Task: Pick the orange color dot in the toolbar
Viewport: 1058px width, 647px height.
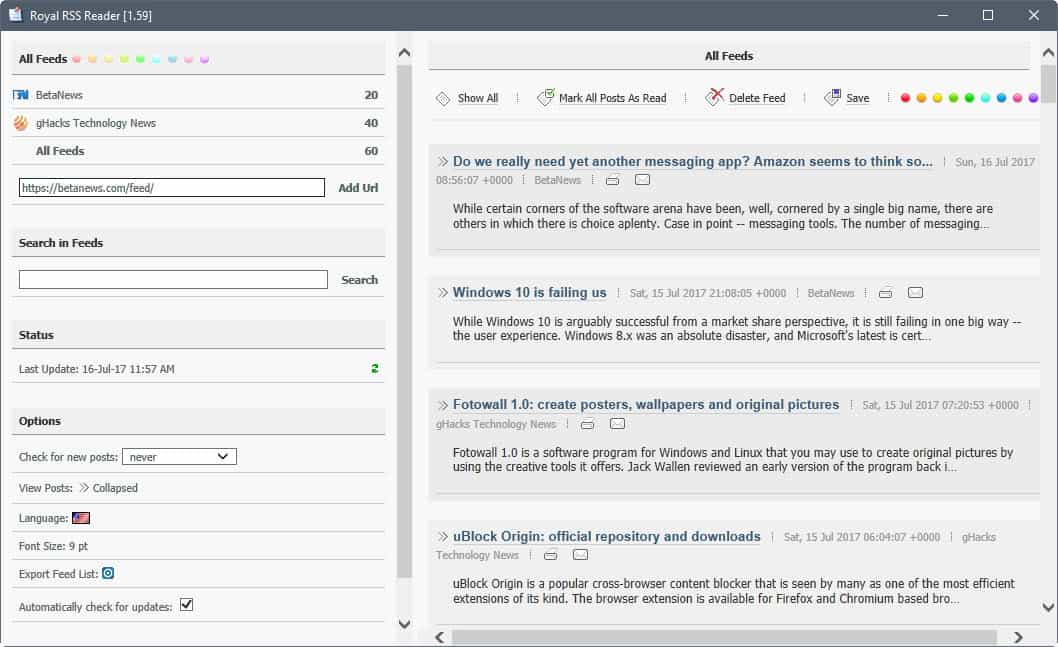Action: [x=922, y=99]
